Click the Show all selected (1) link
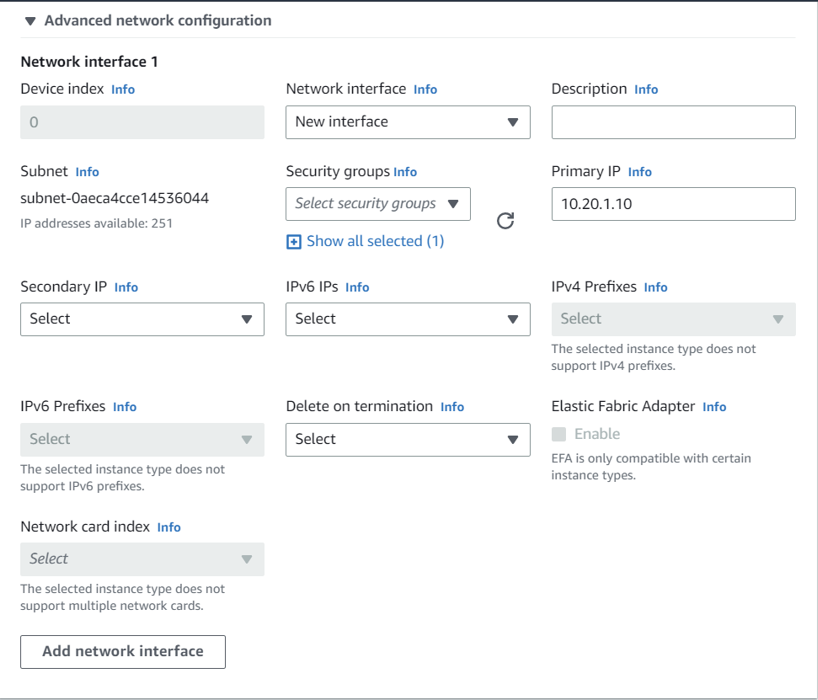The width and height of the screenshot is (818, 700). click(375, 241)
